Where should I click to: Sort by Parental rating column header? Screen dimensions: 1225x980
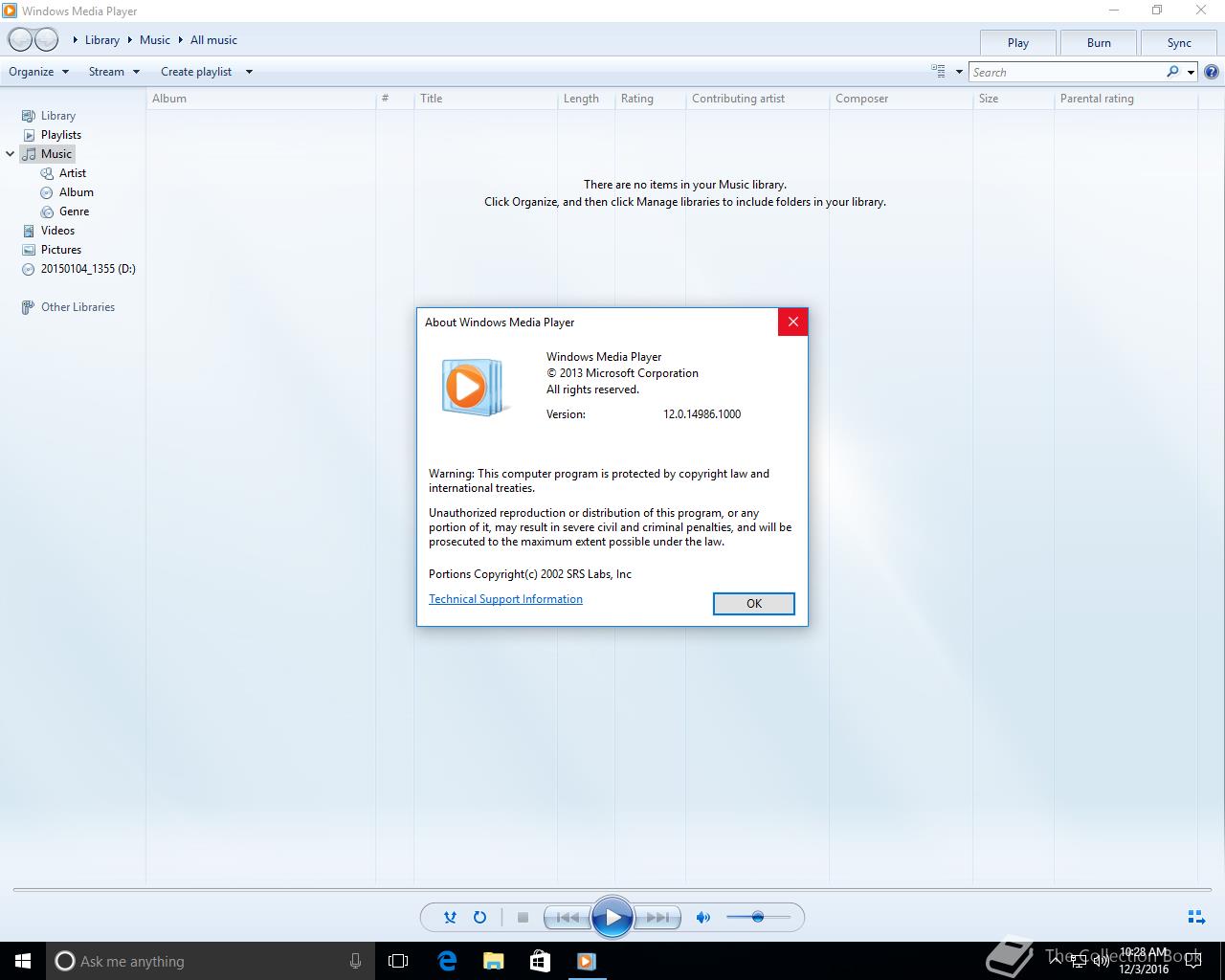pos(1125,99)
